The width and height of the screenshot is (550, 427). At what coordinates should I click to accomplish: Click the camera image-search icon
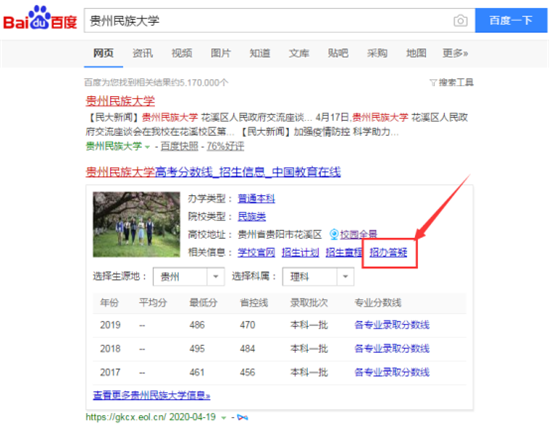point(460,21)
